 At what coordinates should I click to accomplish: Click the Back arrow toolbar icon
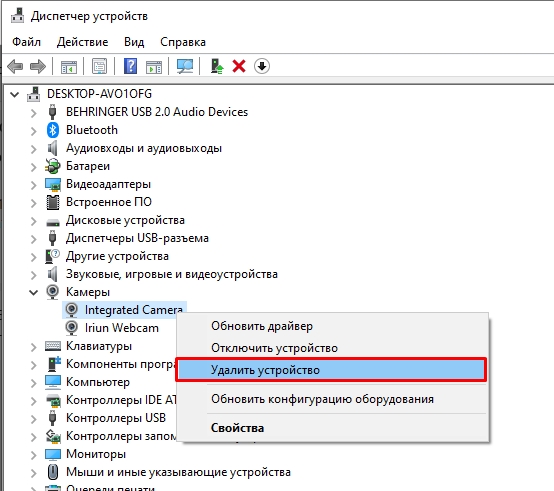pos(15,66)
